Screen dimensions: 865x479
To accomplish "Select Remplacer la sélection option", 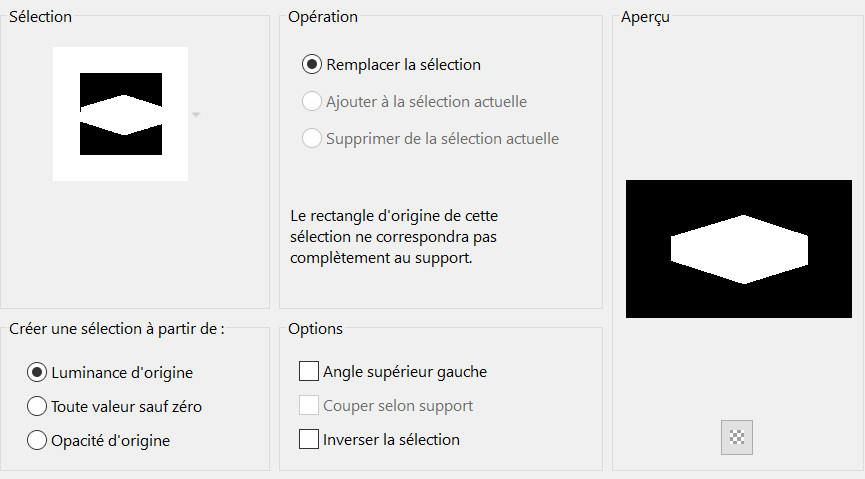I will coord(312,65).
